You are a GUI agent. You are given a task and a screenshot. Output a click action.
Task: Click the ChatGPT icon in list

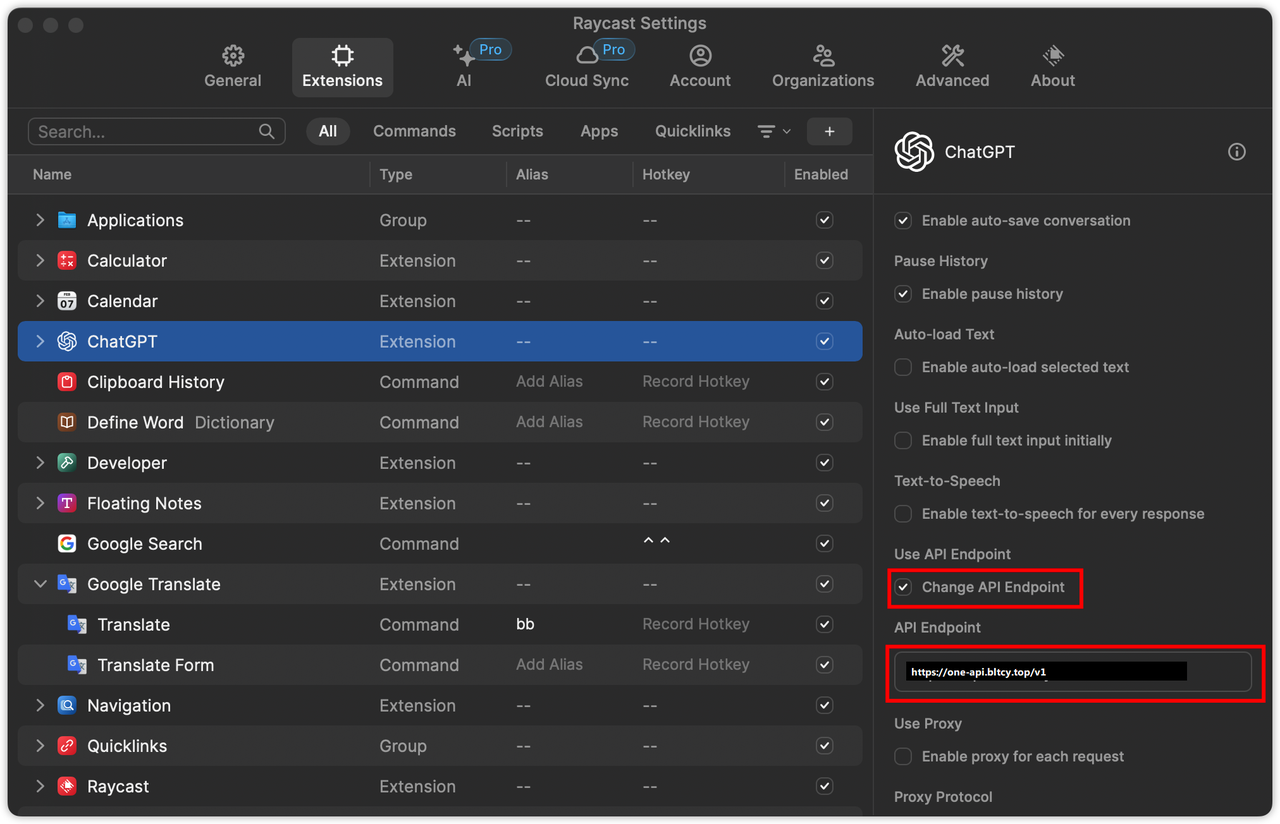point(67,341)
